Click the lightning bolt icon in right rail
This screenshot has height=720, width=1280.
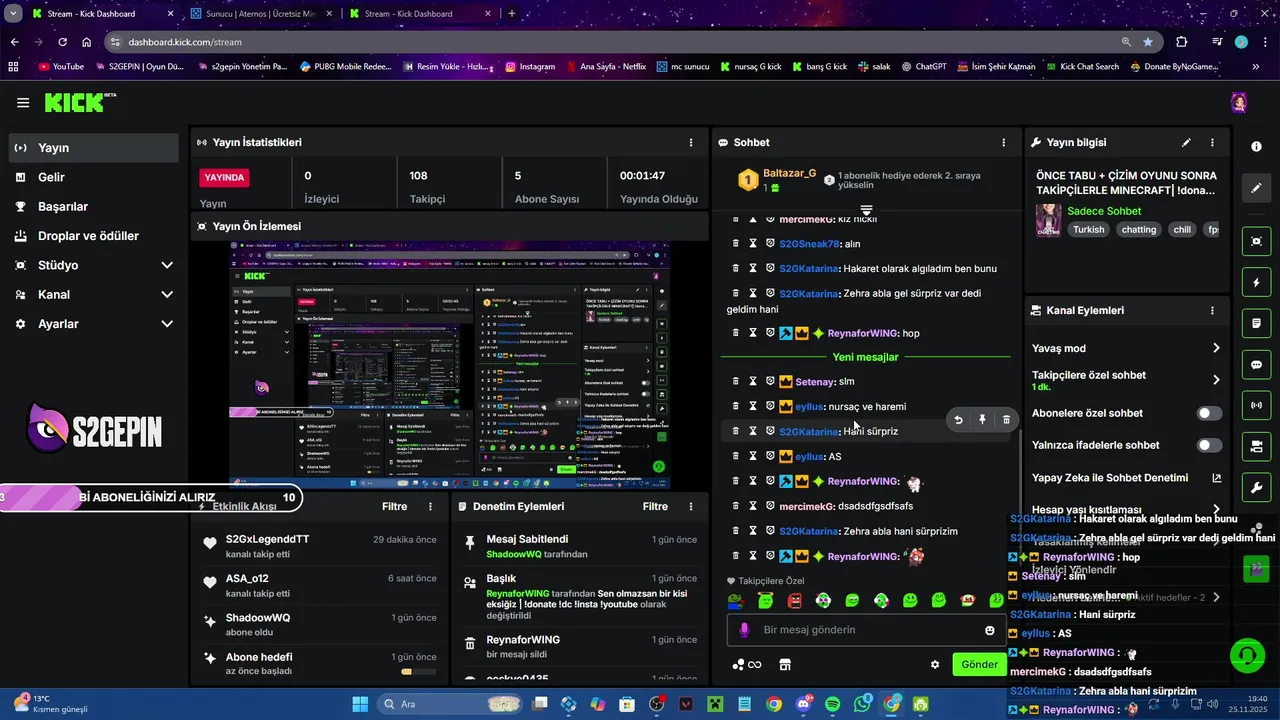pos(1257,282)
